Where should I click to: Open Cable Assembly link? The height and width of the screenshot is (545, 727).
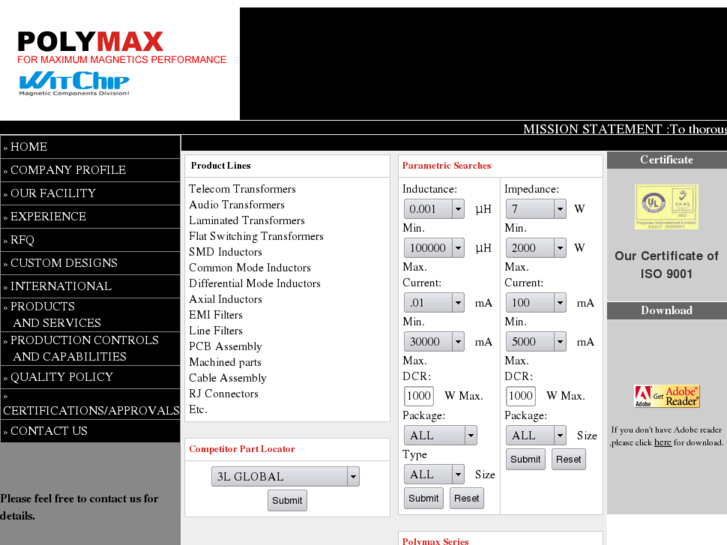tap(227, 378)
